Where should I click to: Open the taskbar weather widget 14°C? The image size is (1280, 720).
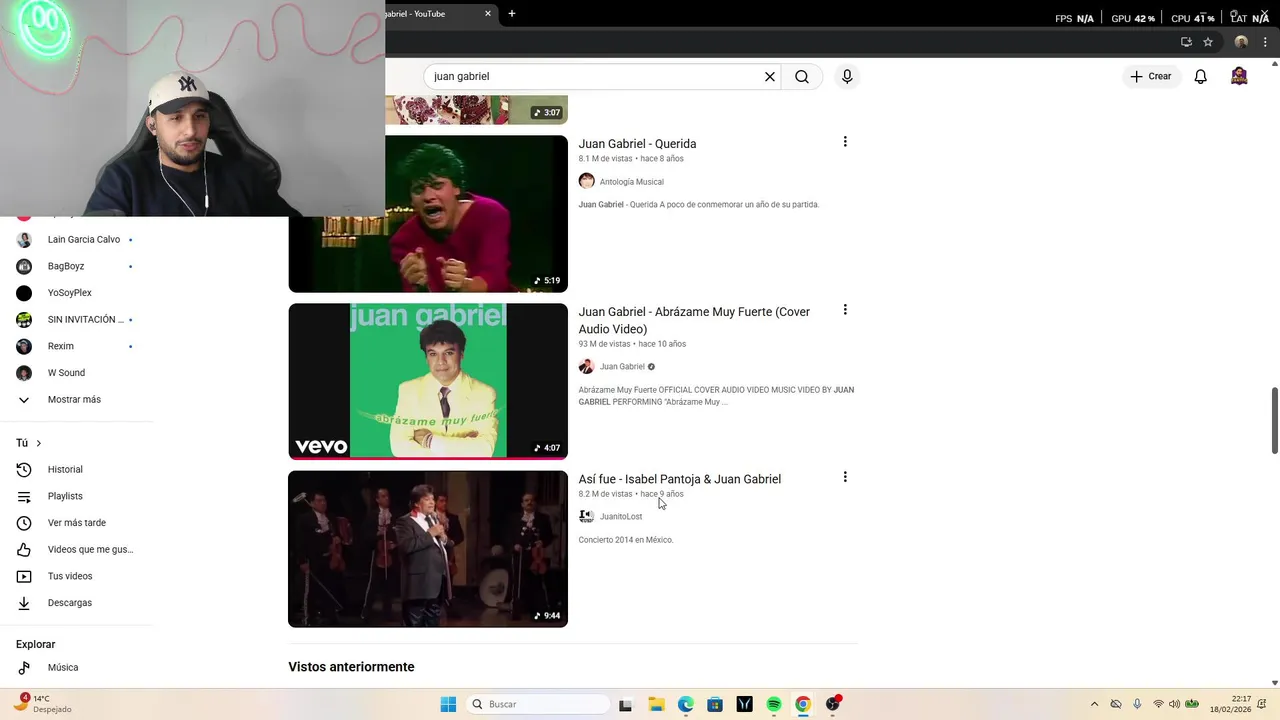pos(45,704)
